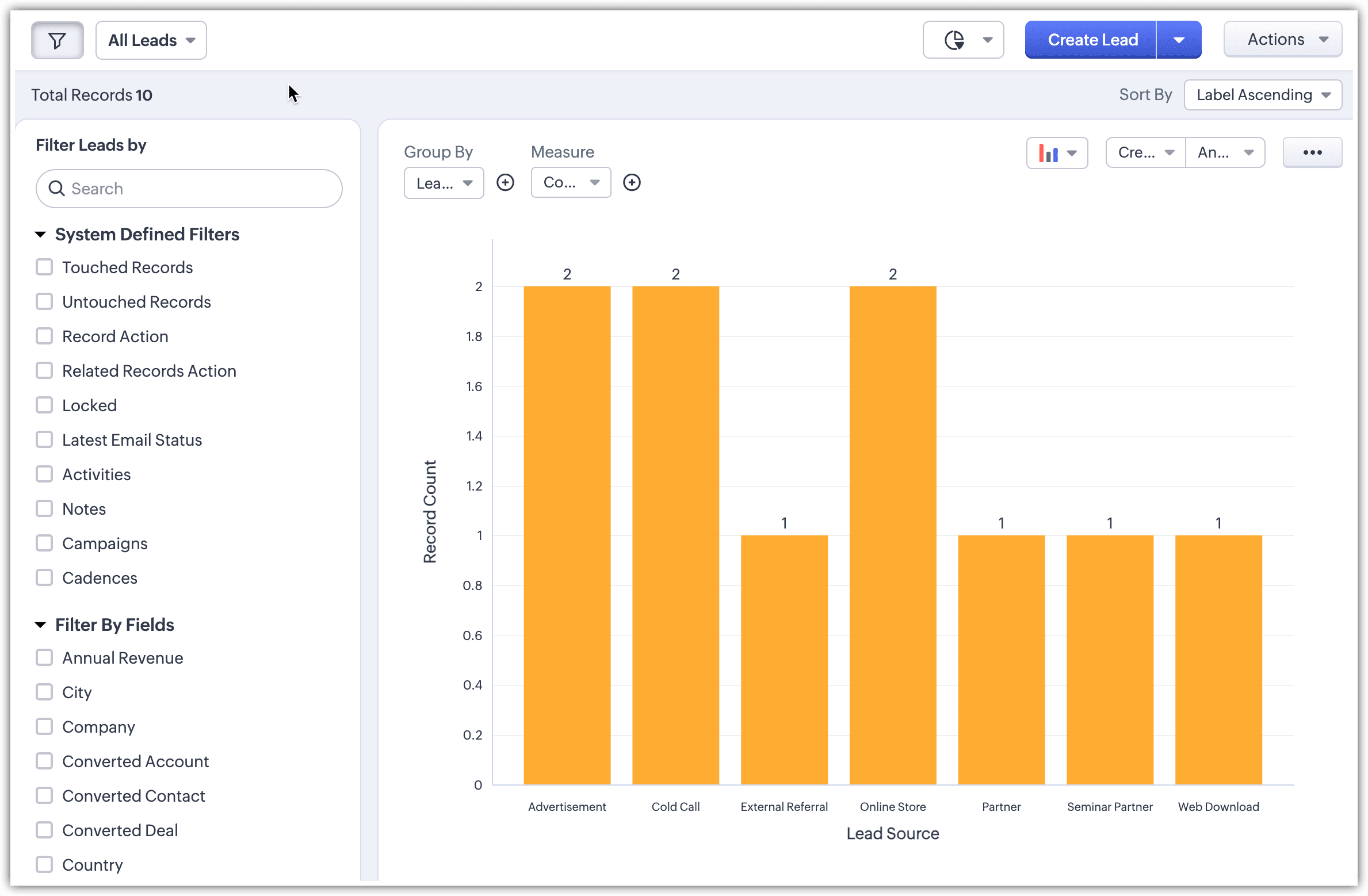Click the funnel filter icon button
This screenshot has height=896, width=1368.
point(57,40)
